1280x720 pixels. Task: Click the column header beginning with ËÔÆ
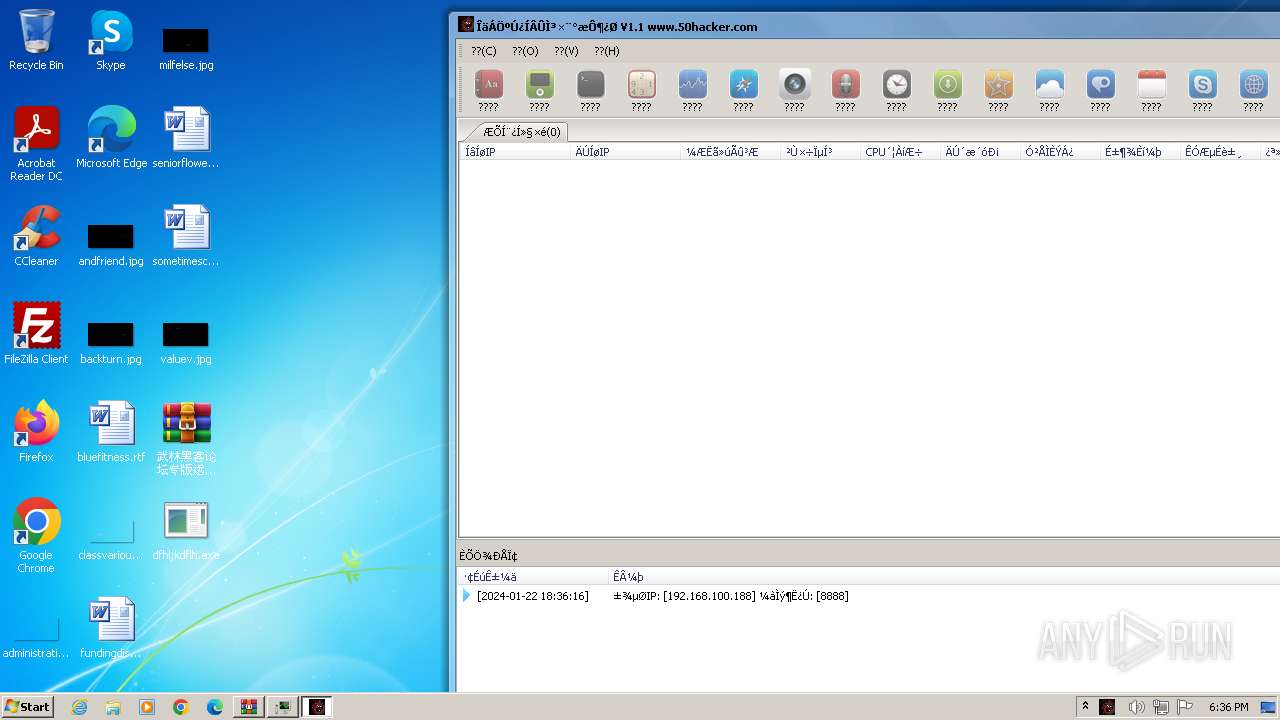[x=1220, y=152]
